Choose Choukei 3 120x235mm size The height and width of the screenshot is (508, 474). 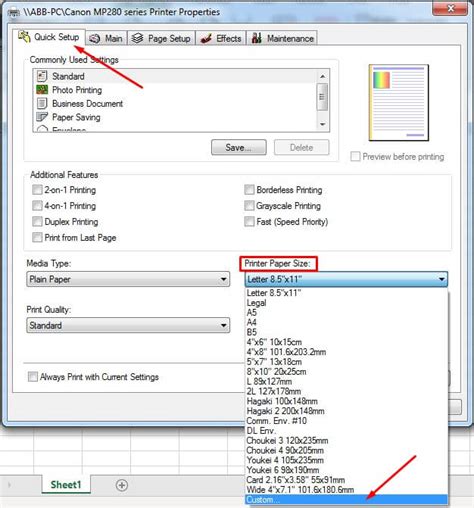(346, 440)
